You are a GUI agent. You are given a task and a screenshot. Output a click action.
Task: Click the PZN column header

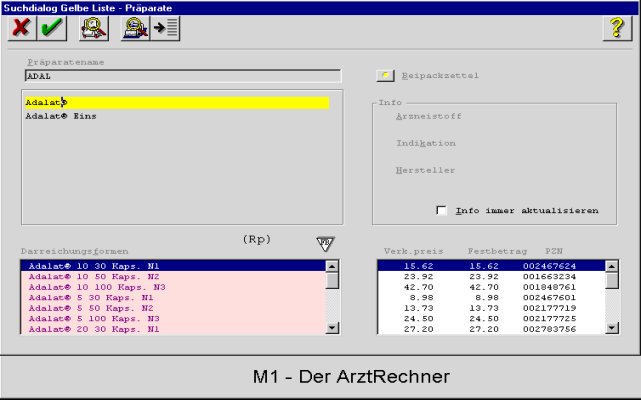[554, 251]
